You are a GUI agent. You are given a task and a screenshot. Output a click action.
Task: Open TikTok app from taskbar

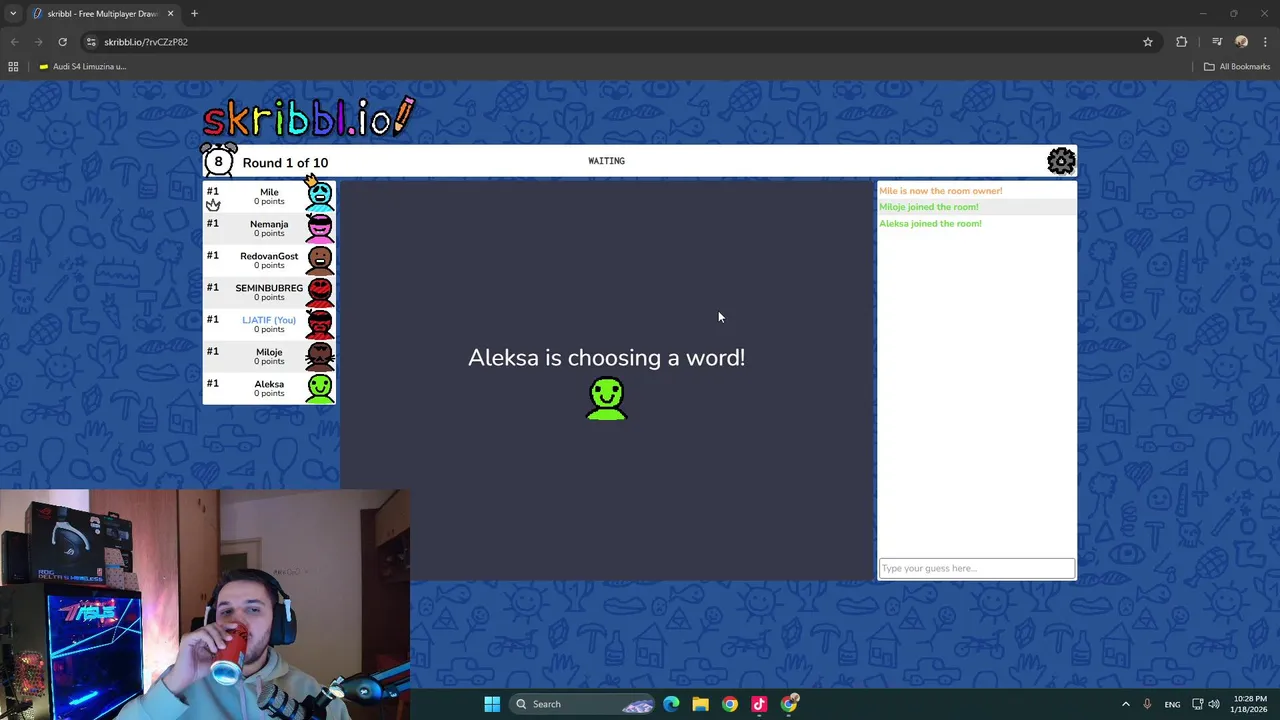759,704
